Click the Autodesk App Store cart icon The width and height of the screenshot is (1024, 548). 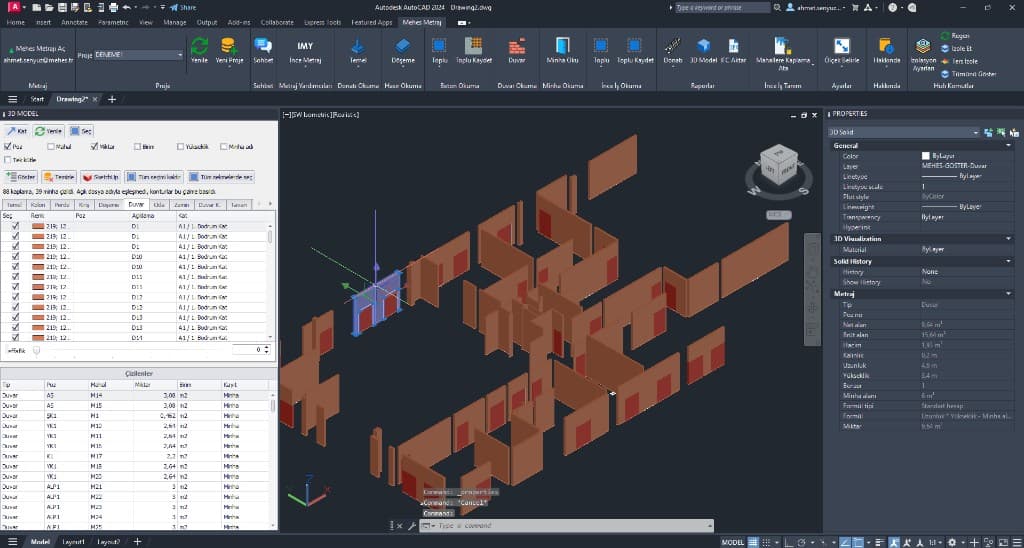[x=854, y=7]
